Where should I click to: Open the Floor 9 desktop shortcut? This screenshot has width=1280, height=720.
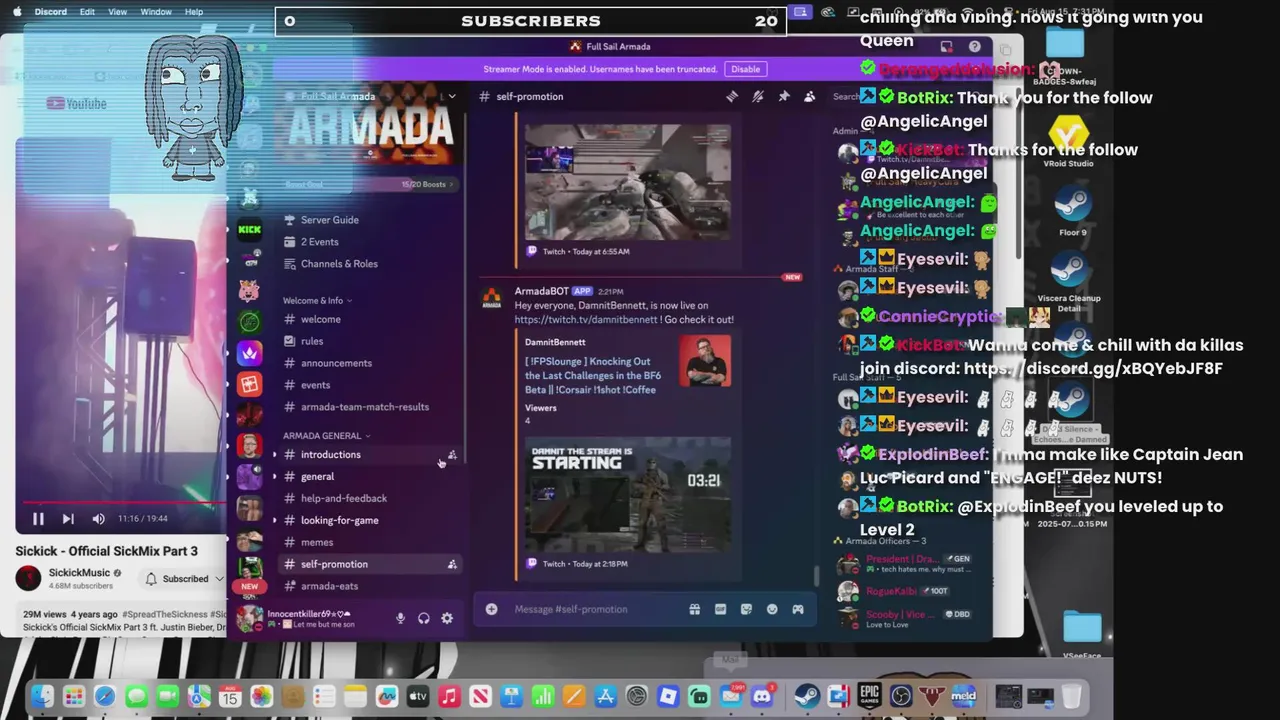coord(1072,211)
